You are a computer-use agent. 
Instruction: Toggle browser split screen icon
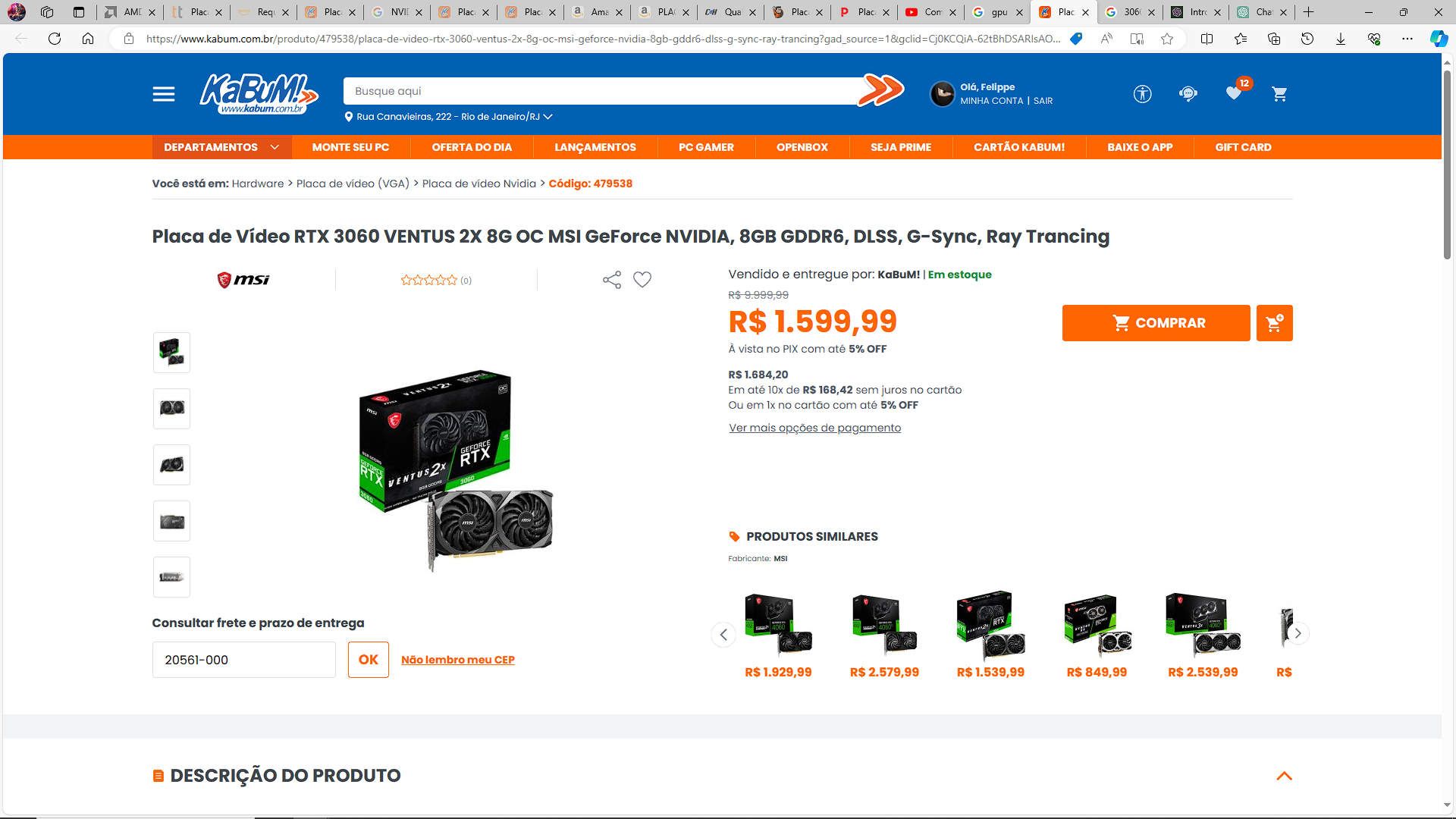pyautogui.click(x=1207, y=39)
